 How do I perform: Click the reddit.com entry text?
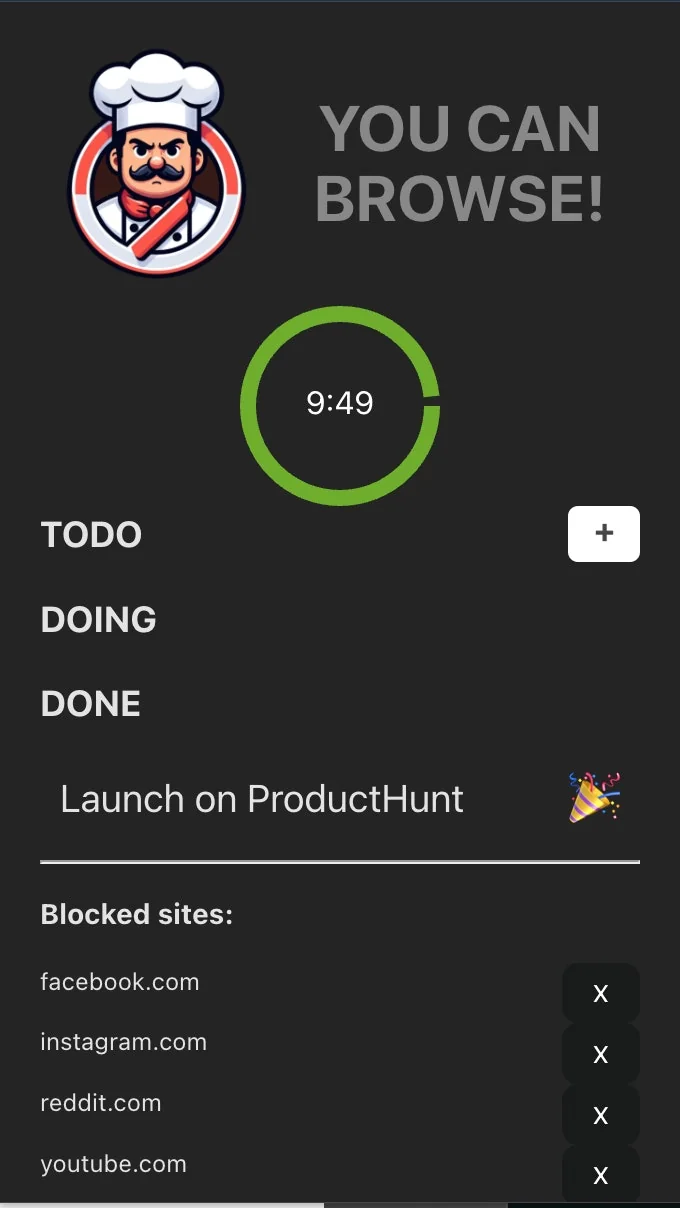100,1103
